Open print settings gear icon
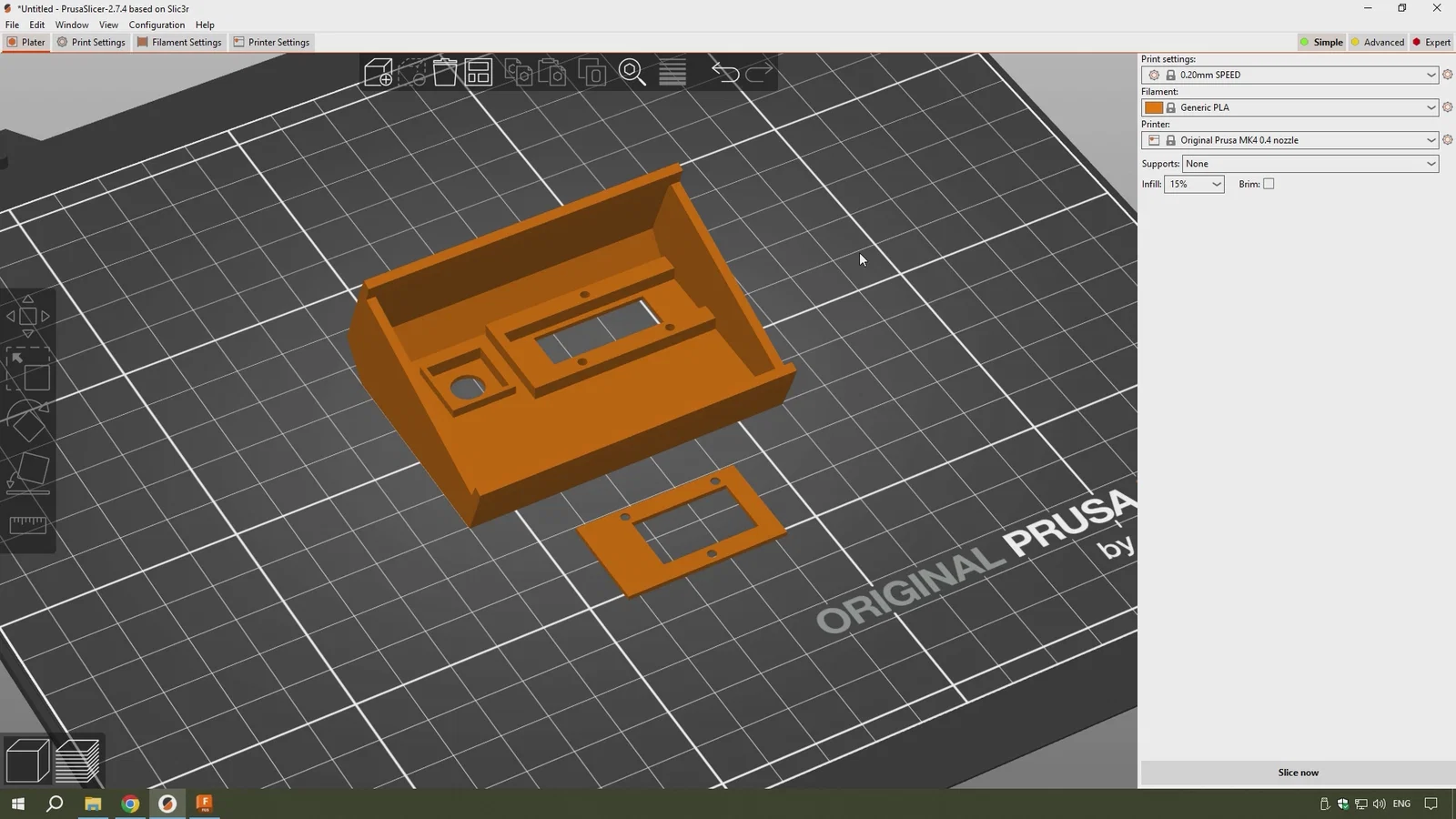 (1447, 75)
